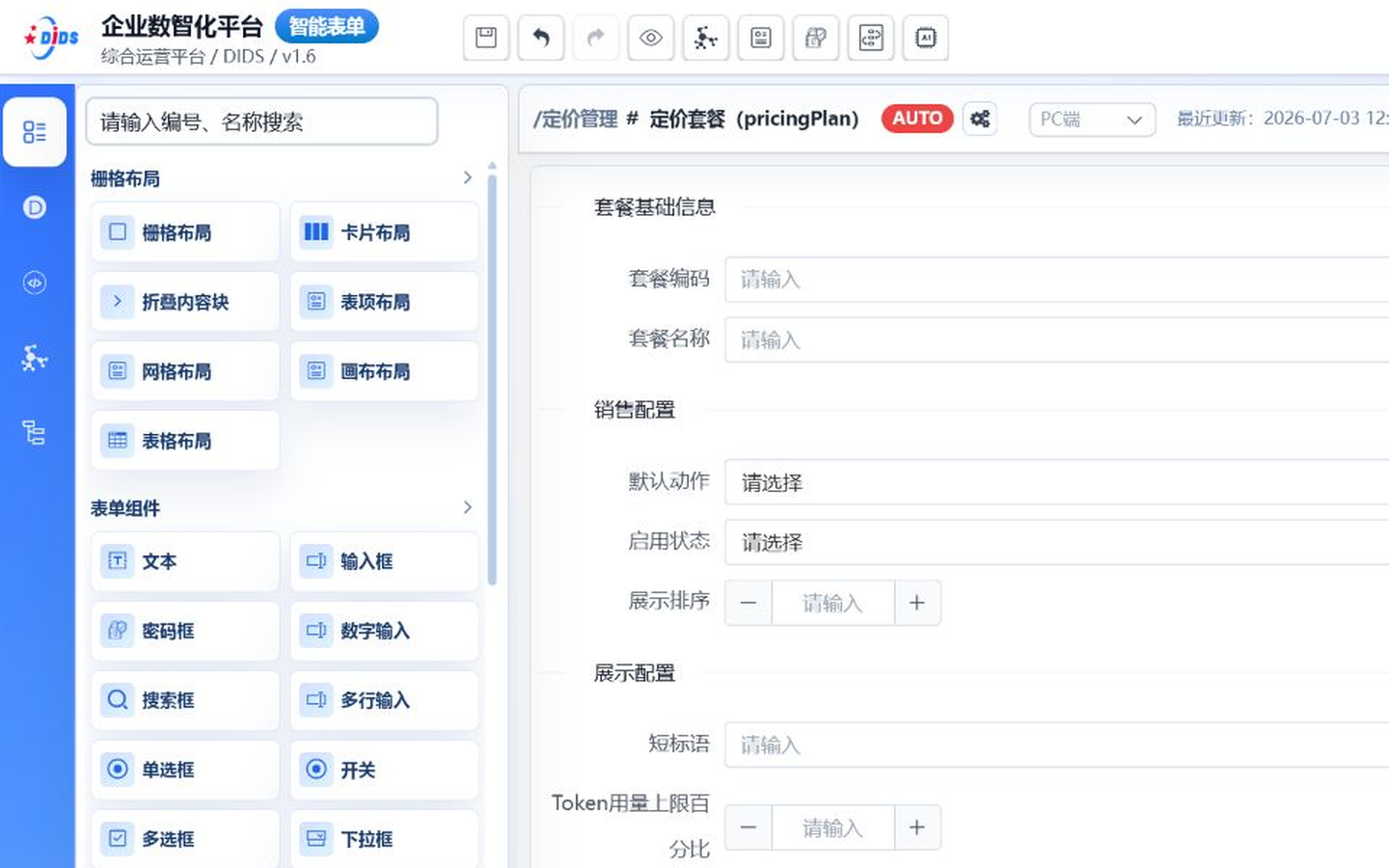1389x868 pixels.
Task: Decrease the 展示排序 value
Action: (x=749, y=603)
